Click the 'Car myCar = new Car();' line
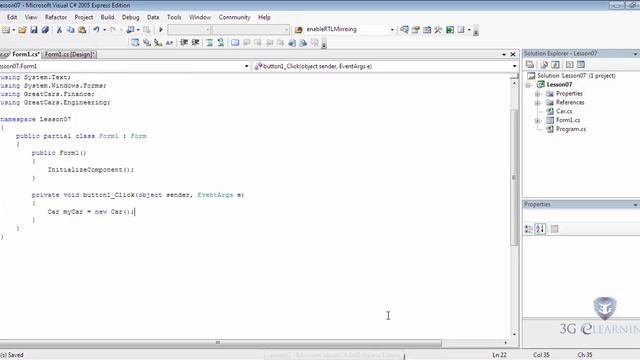 point(91,212)
